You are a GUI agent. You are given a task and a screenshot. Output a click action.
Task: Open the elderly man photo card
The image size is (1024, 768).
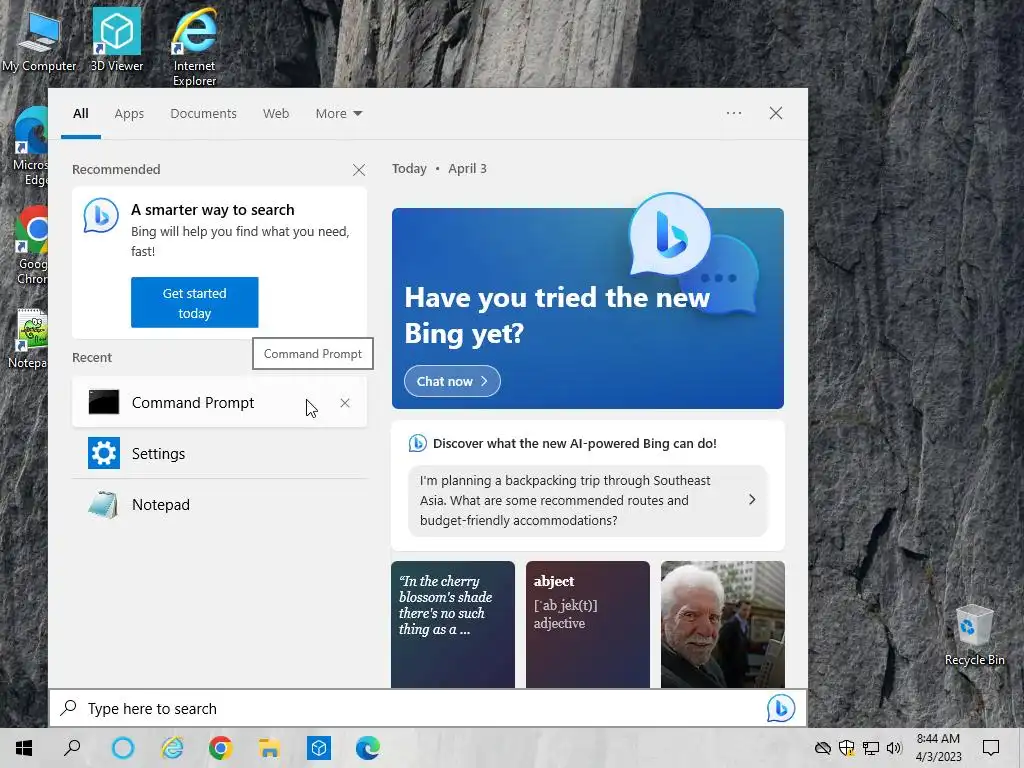click(723, 624)
